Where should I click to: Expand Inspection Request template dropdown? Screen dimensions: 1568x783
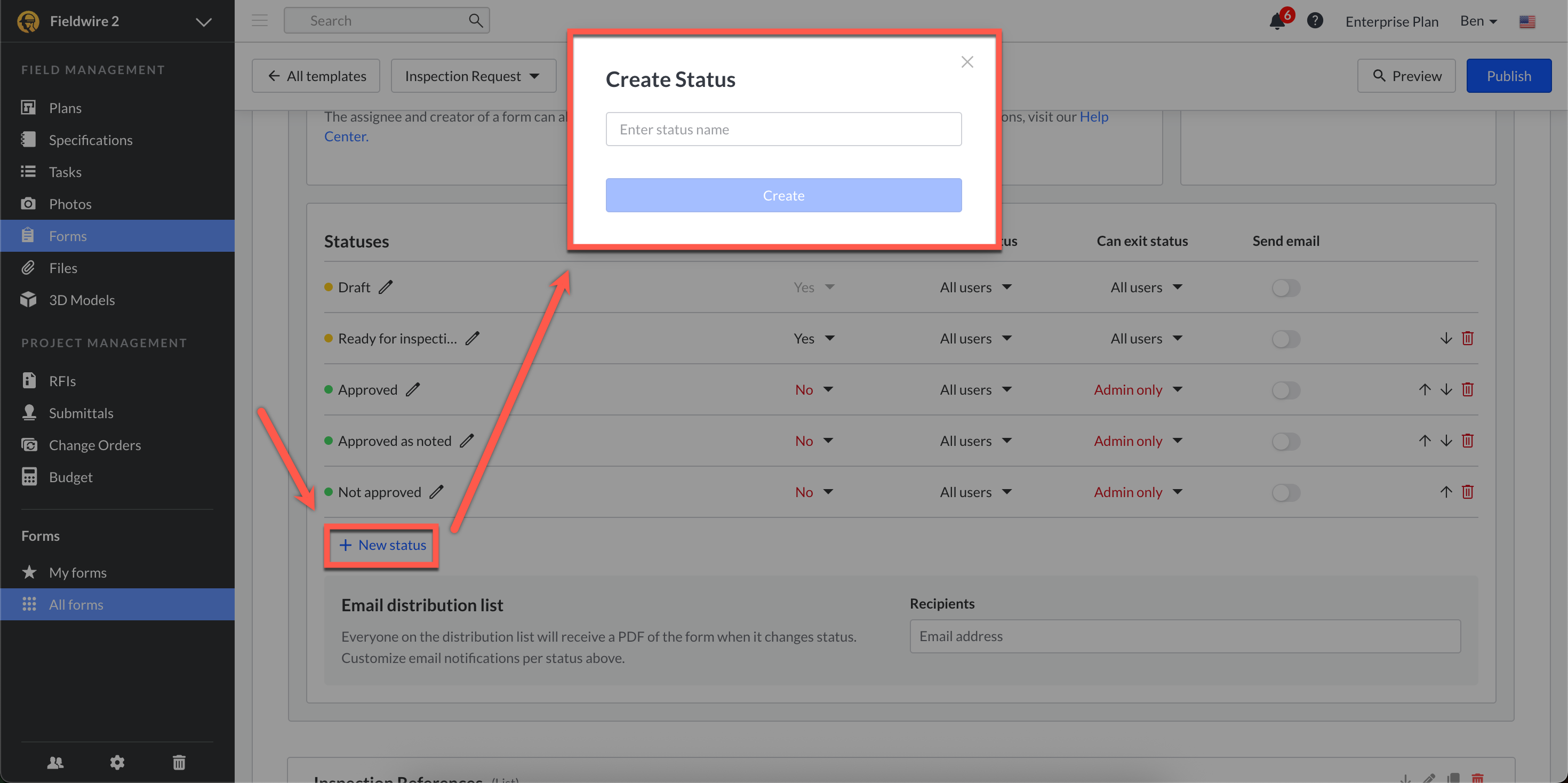473,76
